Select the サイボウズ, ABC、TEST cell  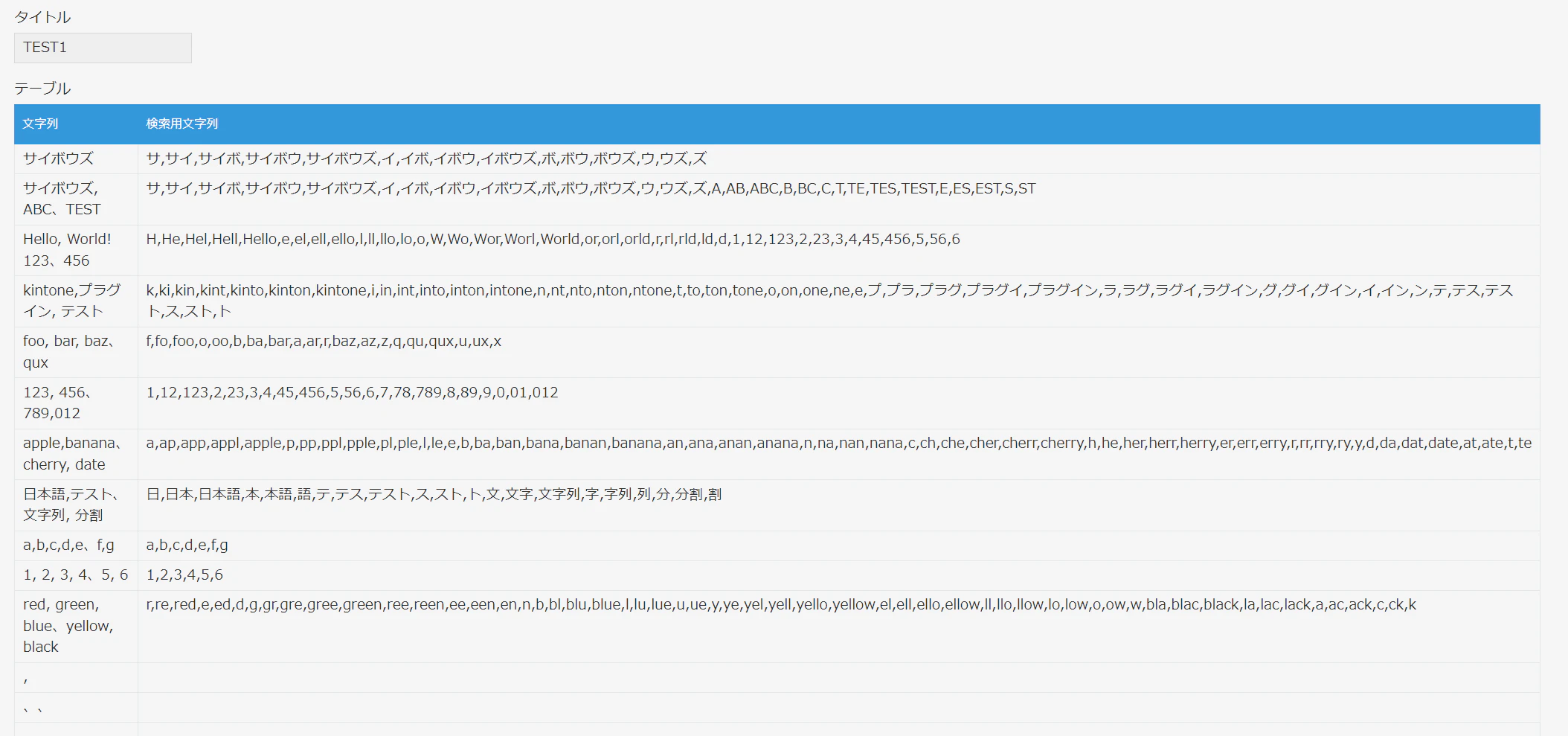point(76,199)
